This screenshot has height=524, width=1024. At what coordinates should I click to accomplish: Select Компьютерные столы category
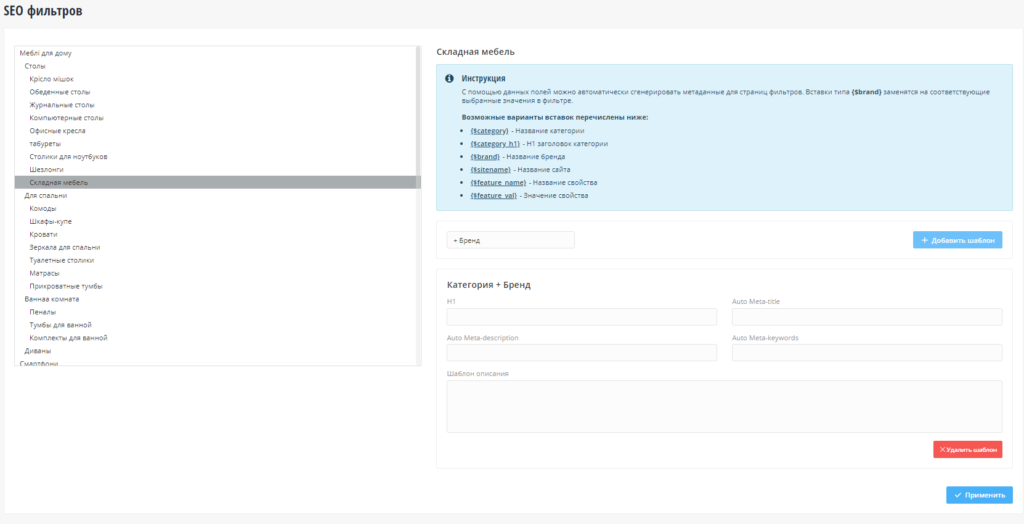click(66, 118)
